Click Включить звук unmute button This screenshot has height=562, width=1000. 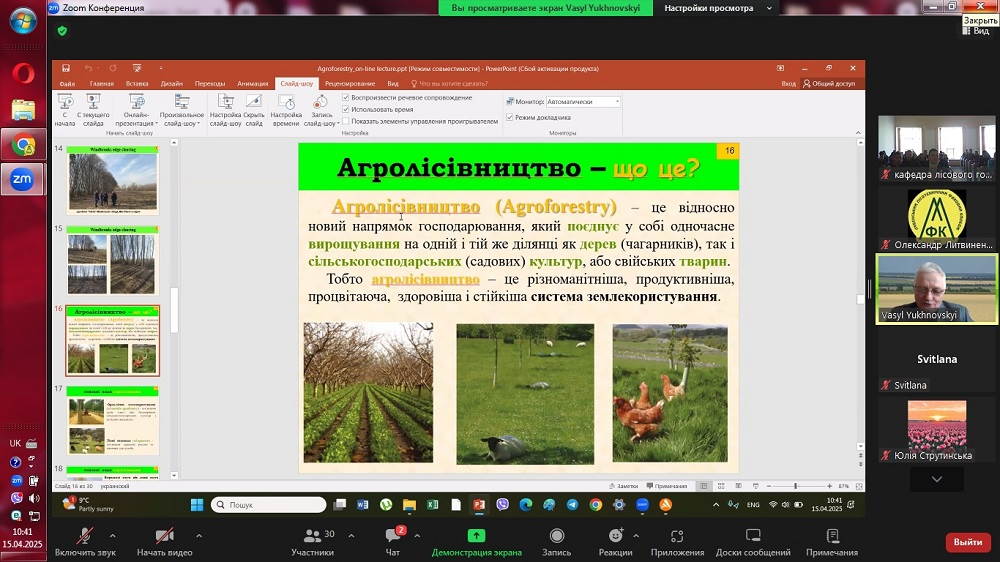point(85,542)
